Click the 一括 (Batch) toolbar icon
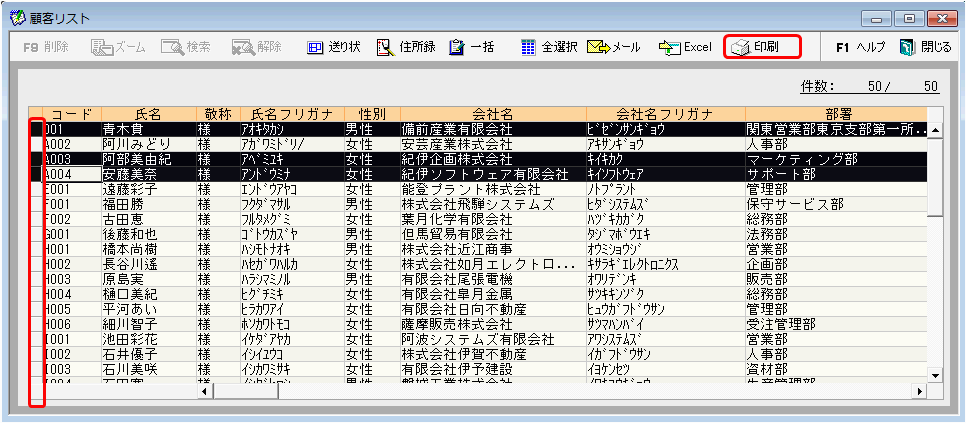Screen dimensions: 966x423 pyautogui.click(x=456, y=47)
